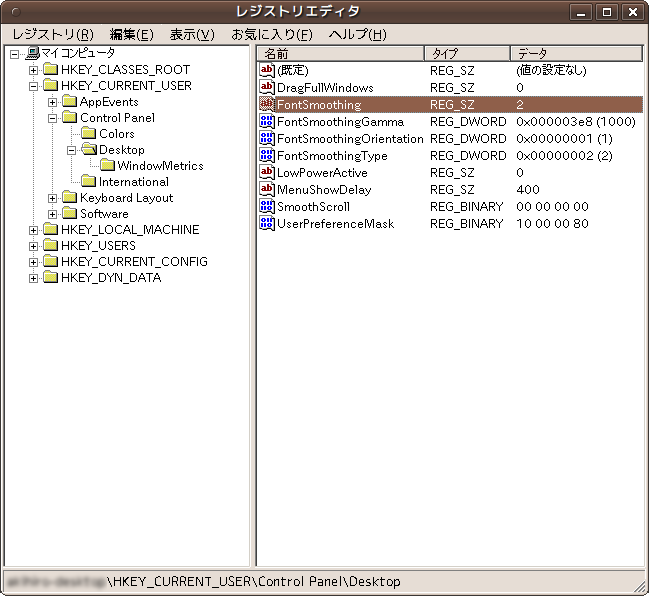Select the WindowMetrics key label
Screen dimensions: 649x596
[161, 166]
